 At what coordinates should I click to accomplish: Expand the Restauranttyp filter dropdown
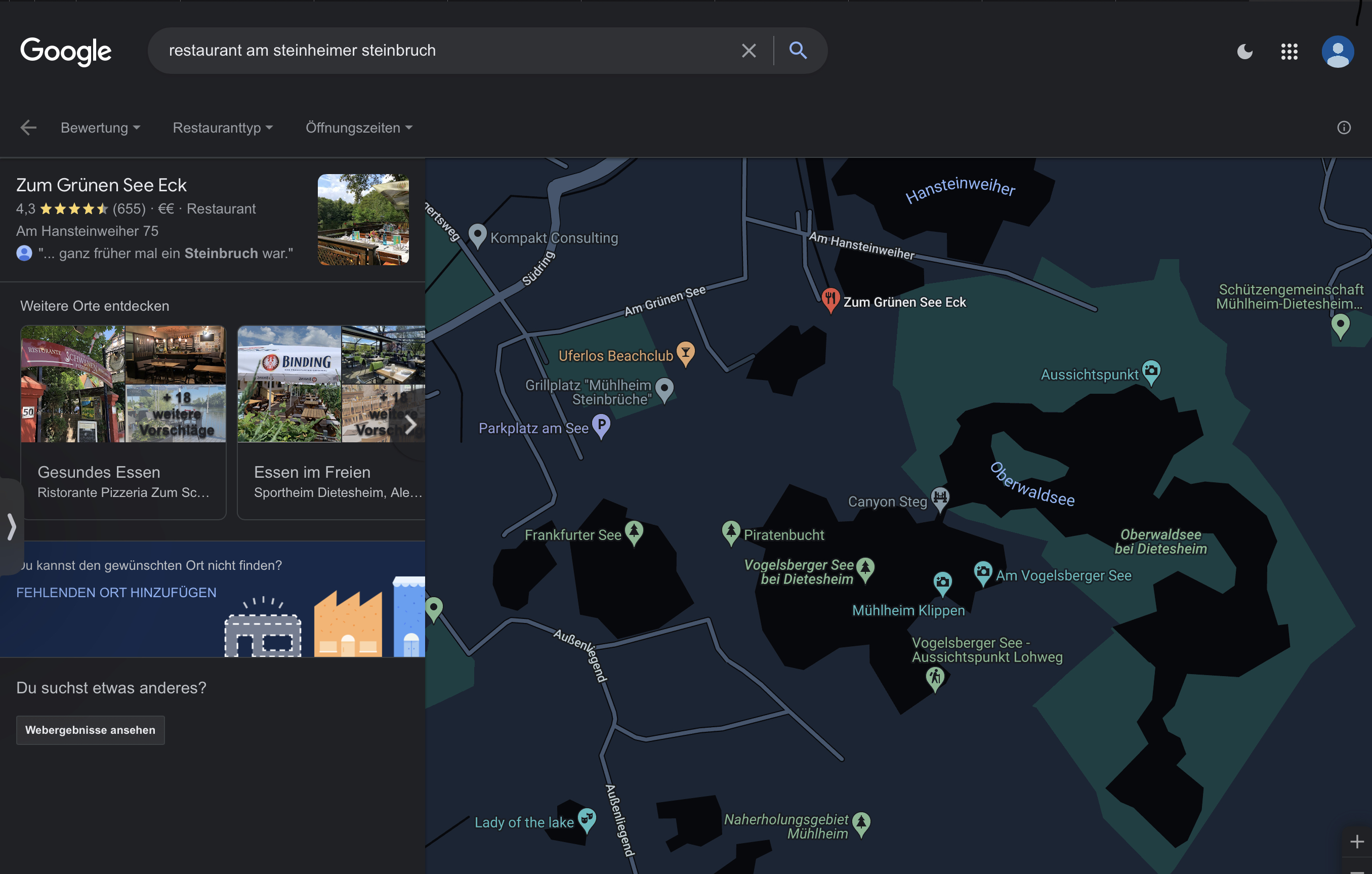(223, 128)
